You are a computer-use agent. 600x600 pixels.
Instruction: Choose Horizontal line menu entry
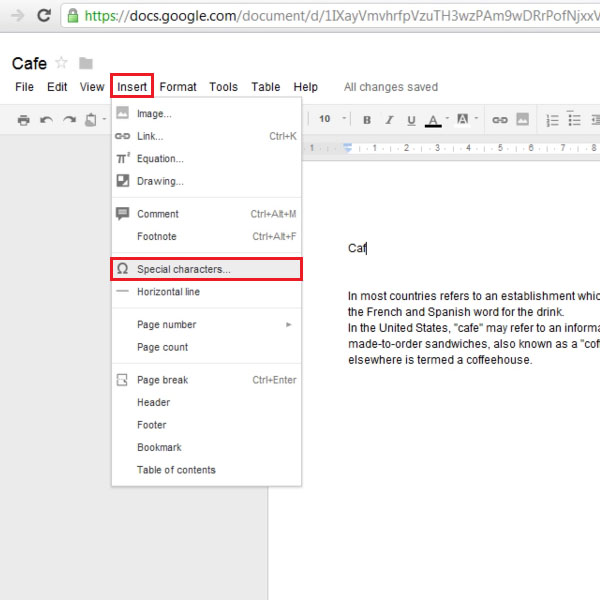click(x=207, y=292)
